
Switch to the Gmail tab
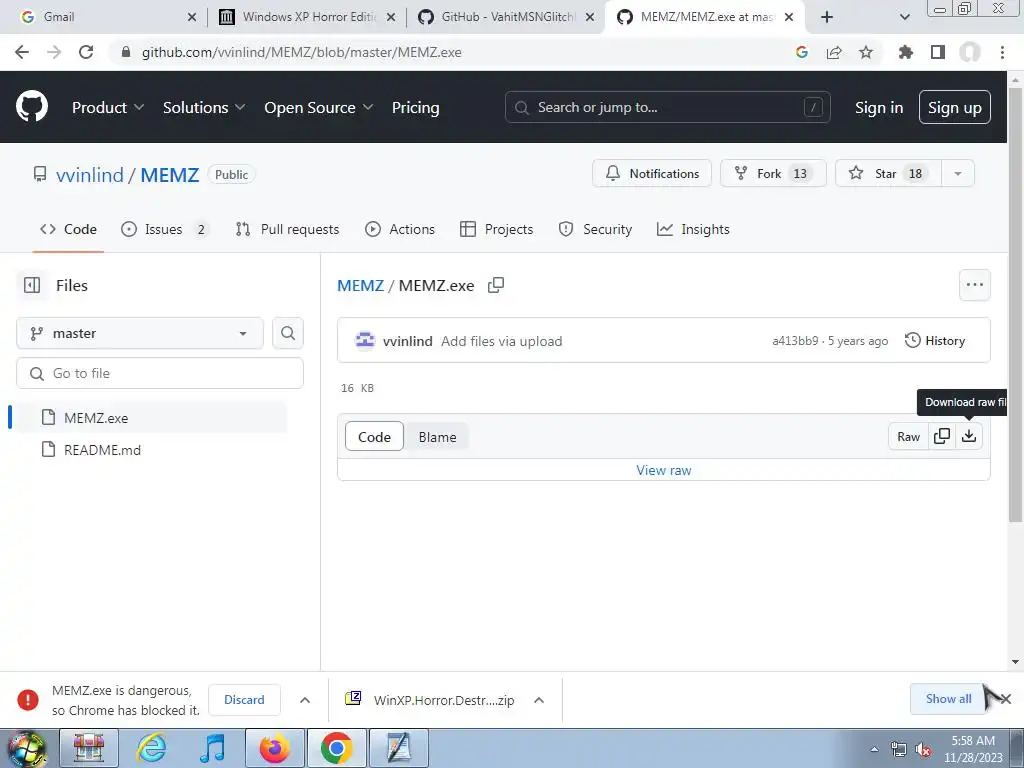(x=108, y=17)
